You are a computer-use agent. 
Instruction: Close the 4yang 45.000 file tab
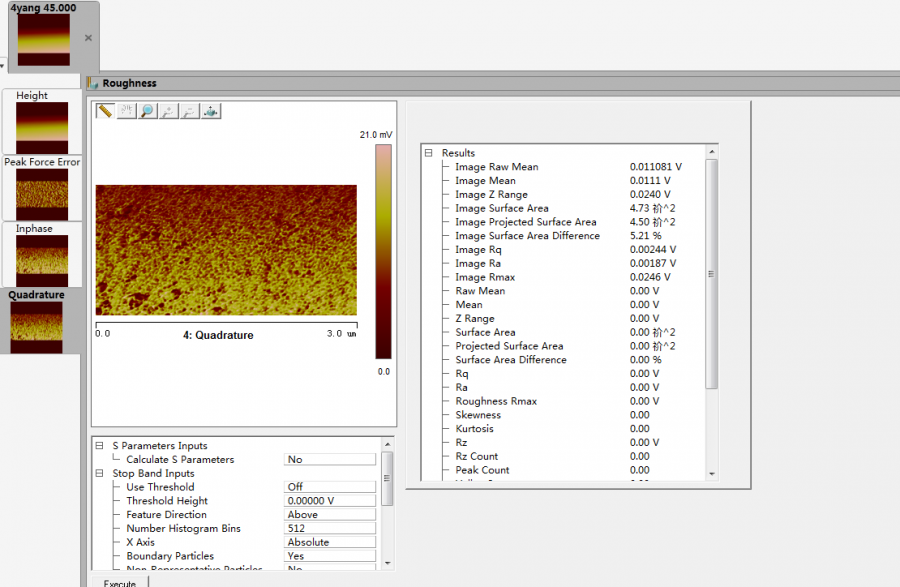click(88, 38)
